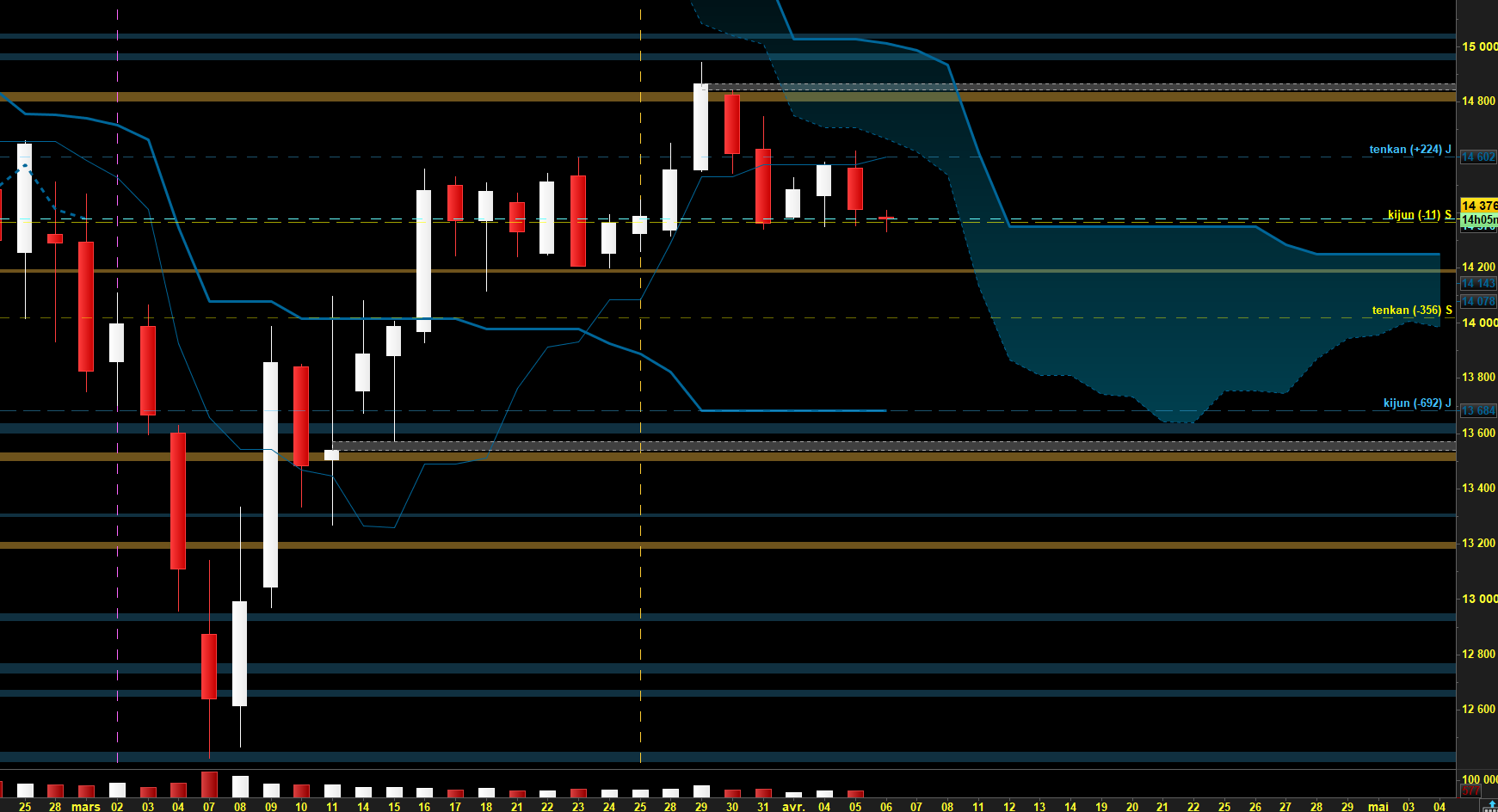The width and height of the screenshot is (1498, 812).
Task: Select the 'tenkan (+224) J' level label
Action: 1410,150
